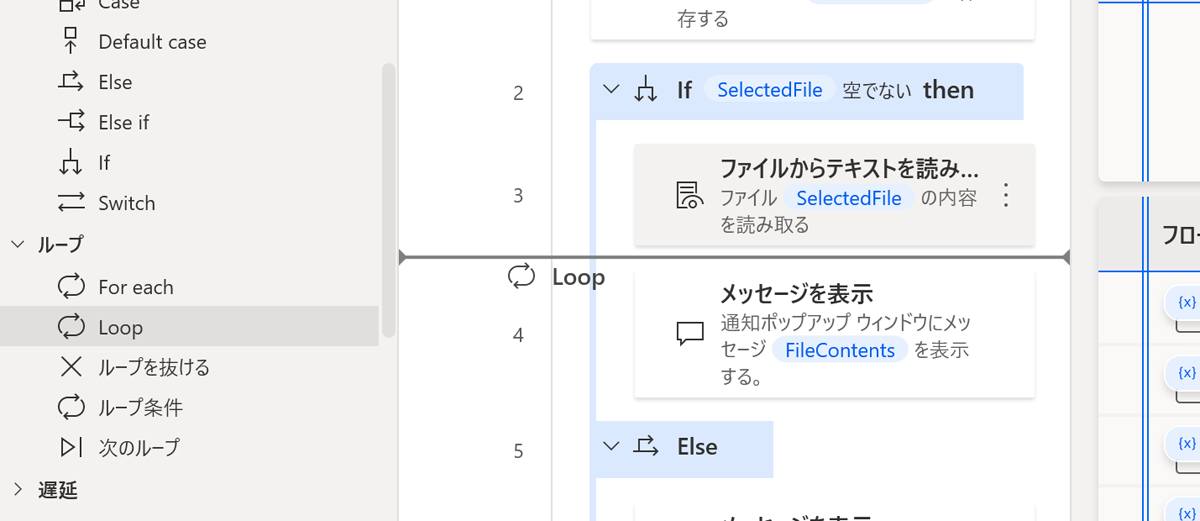The image size is (1200, 521).
Task: Collapse the Else block in step 5
Action: pyautogui.click(x=611, y=446)
